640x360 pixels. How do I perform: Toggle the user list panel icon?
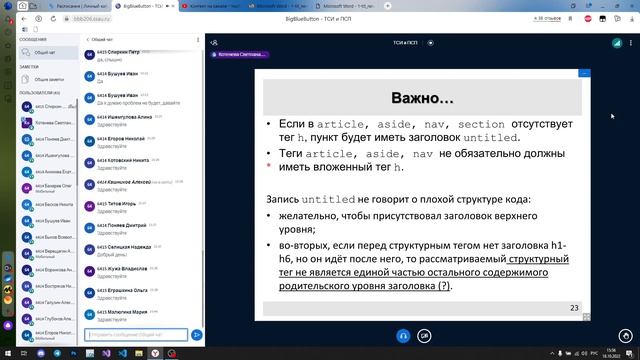pyautogui.click(x=214, y=42)
